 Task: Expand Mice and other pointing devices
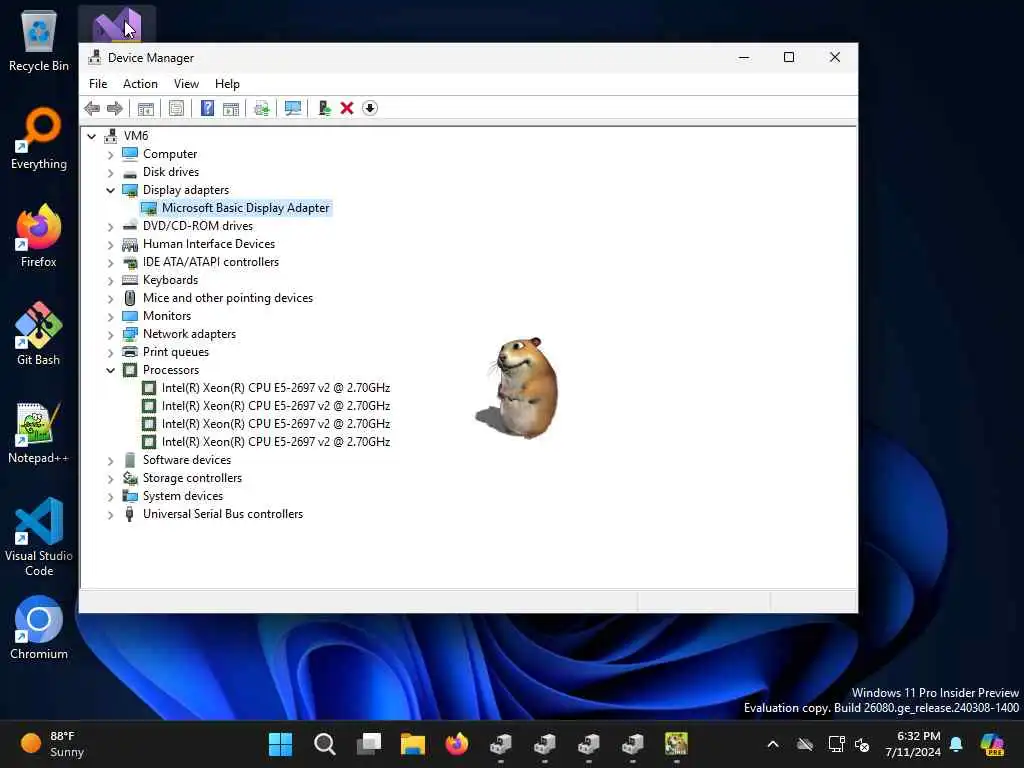[110, 298]
